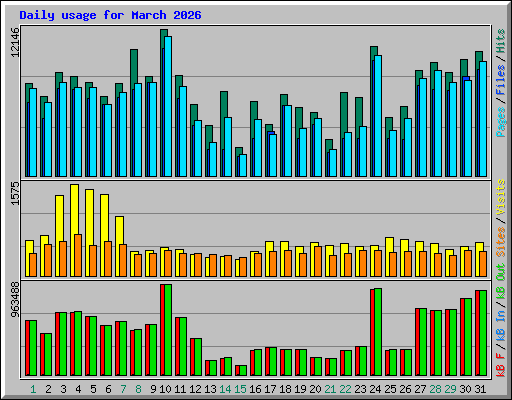Select day 17 on the date axis
512x400 pixels.
pyautogui.click(x=270, y=389)
